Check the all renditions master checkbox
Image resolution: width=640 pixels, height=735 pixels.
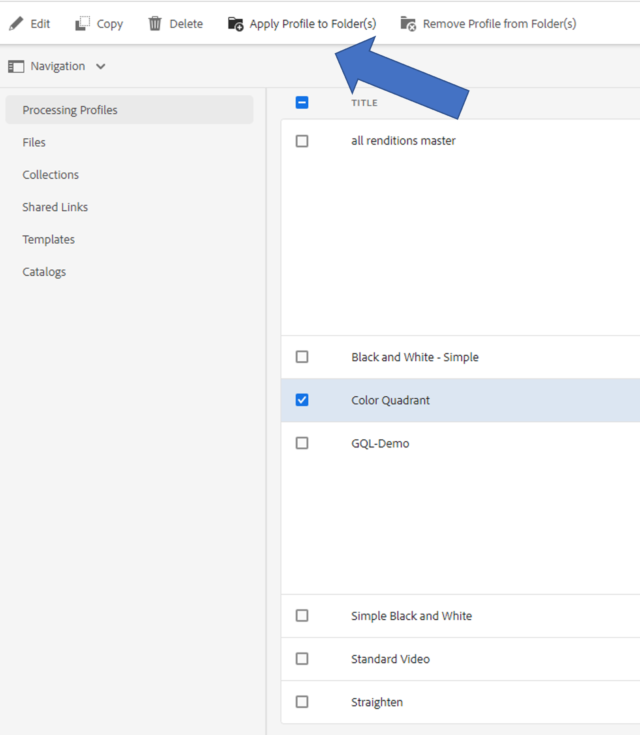pyautogui.click(x=302, y=141)
